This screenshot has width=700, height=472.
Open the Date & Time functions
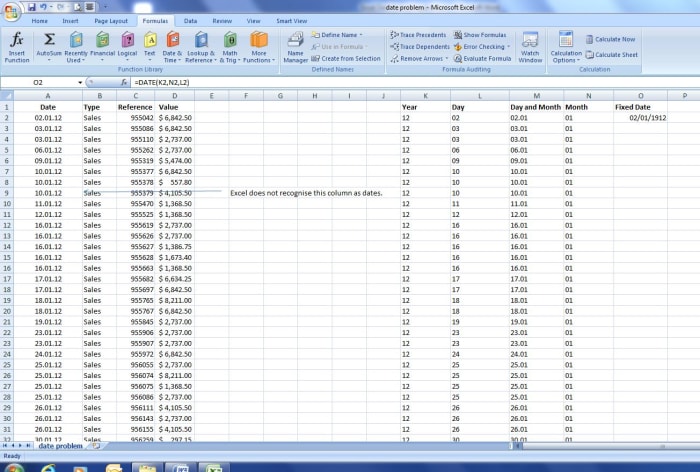172,45
